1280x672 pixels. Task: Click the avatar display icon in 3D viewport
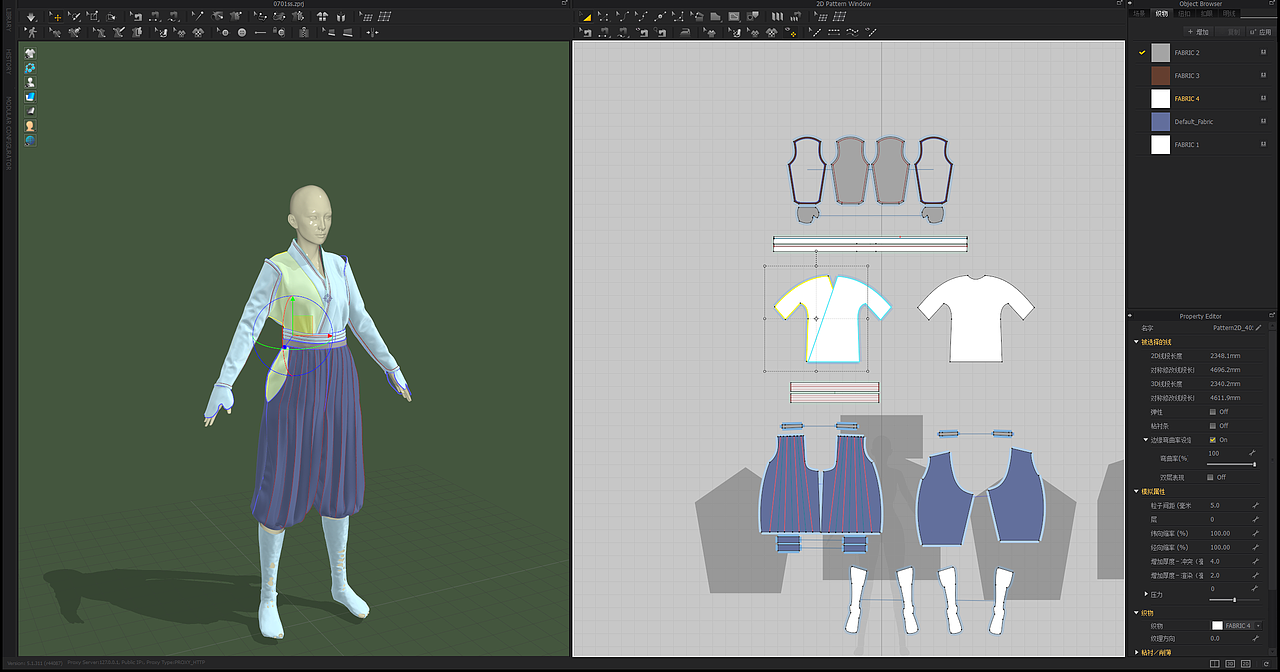click(30, 82)
